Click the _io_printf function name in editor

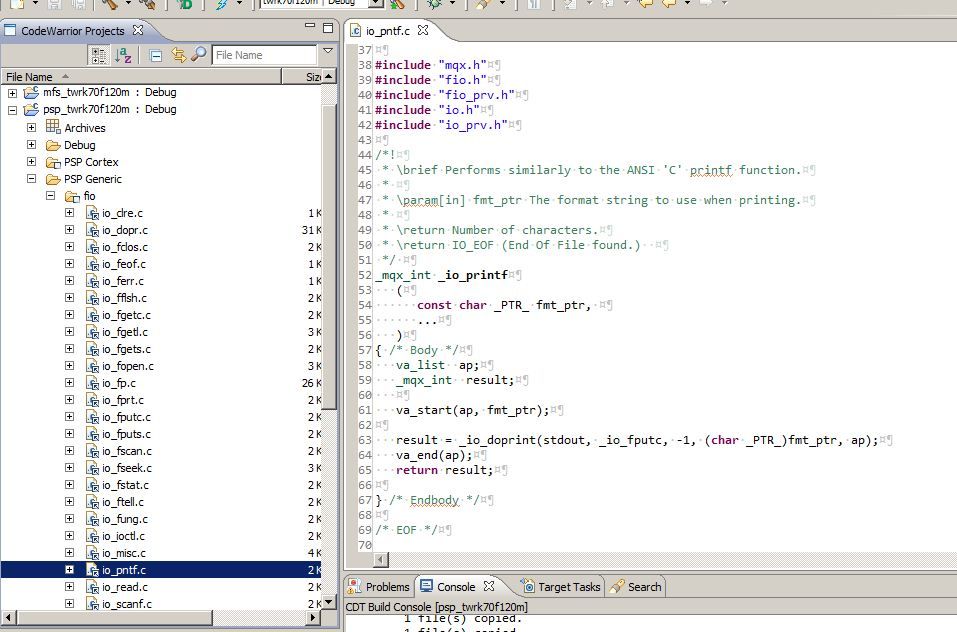(472, 275)
